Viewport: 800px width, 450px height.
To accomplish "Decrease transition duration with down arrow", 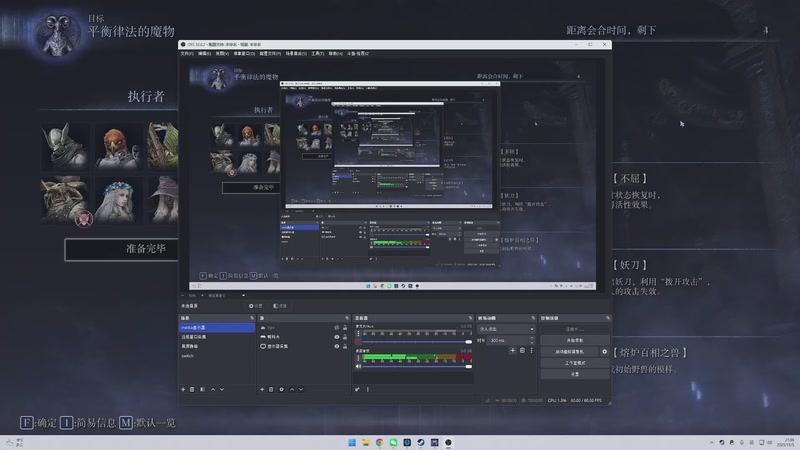I will point(532,342).
